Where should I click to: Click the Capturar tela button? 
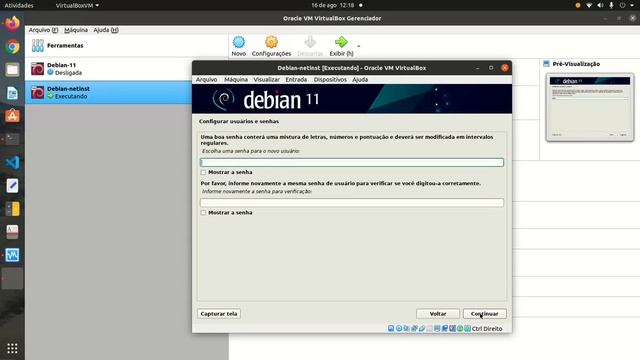219,313
